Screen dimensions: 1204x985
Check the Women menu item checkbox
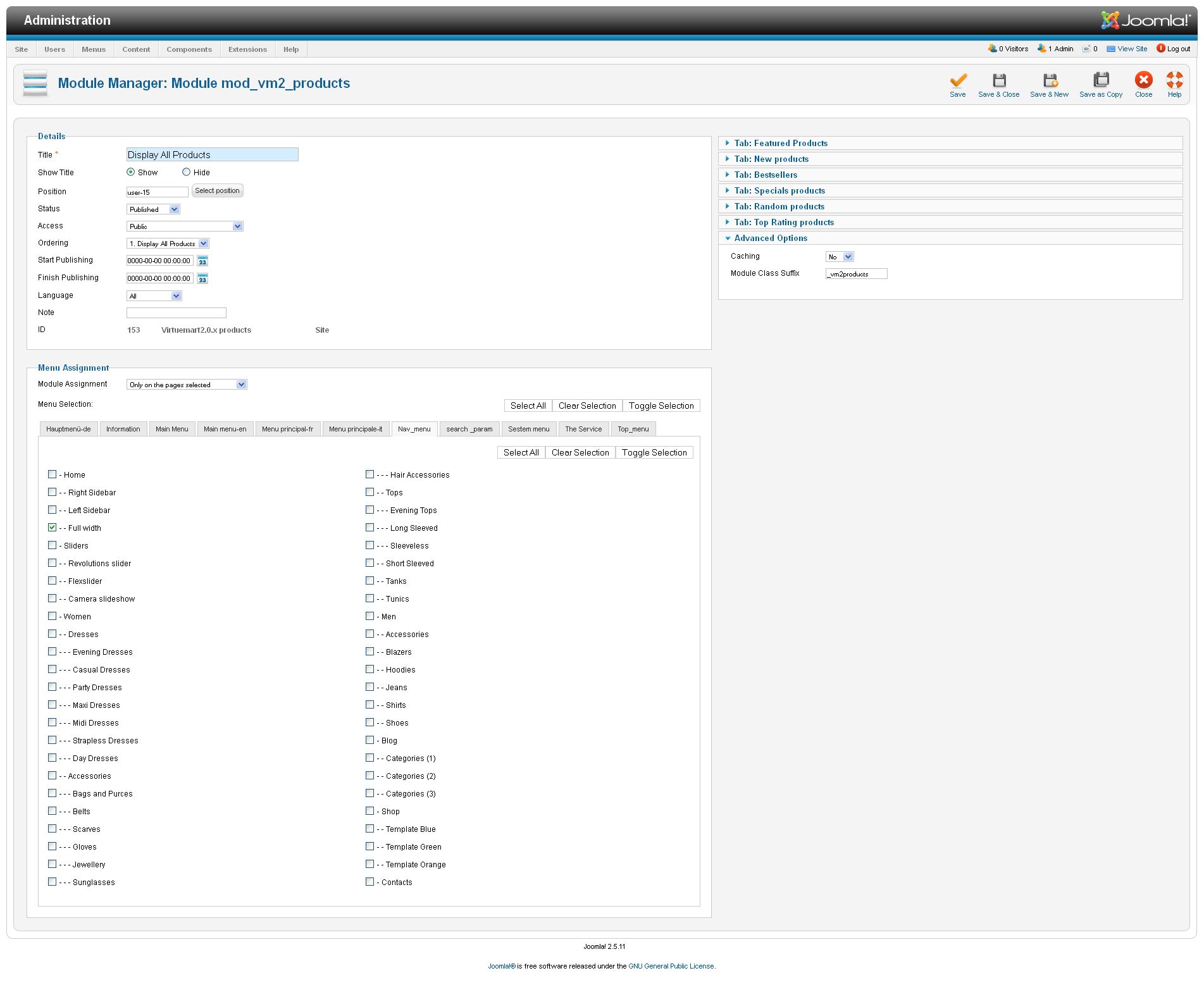click(x=53, y=616)
